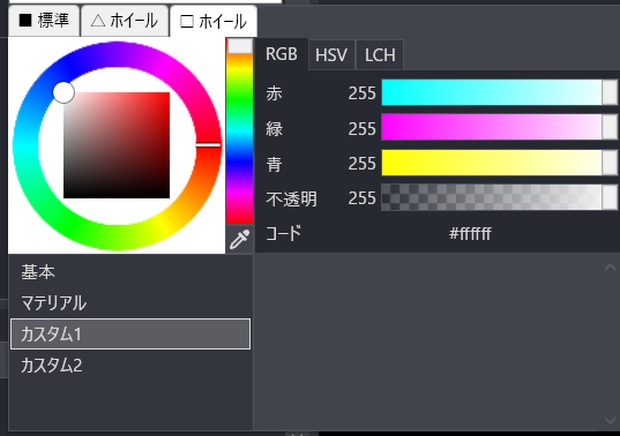Screen dimensions: 620x436
Task: Click the #ffffff color code field
Action: (470, 233)
